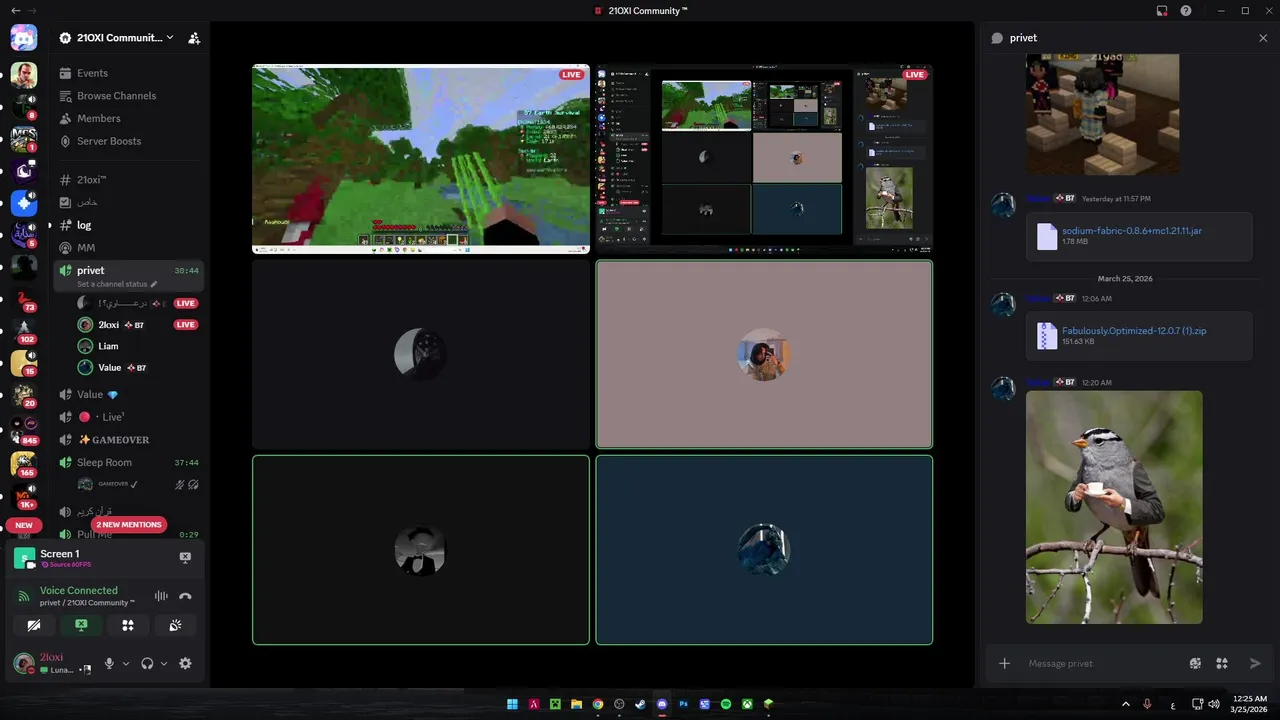Viewport: 1280px width, 720px height.
Task: Join the GAMEOVER voice channel
Action: pyautogui.click(x=128, y=440)
